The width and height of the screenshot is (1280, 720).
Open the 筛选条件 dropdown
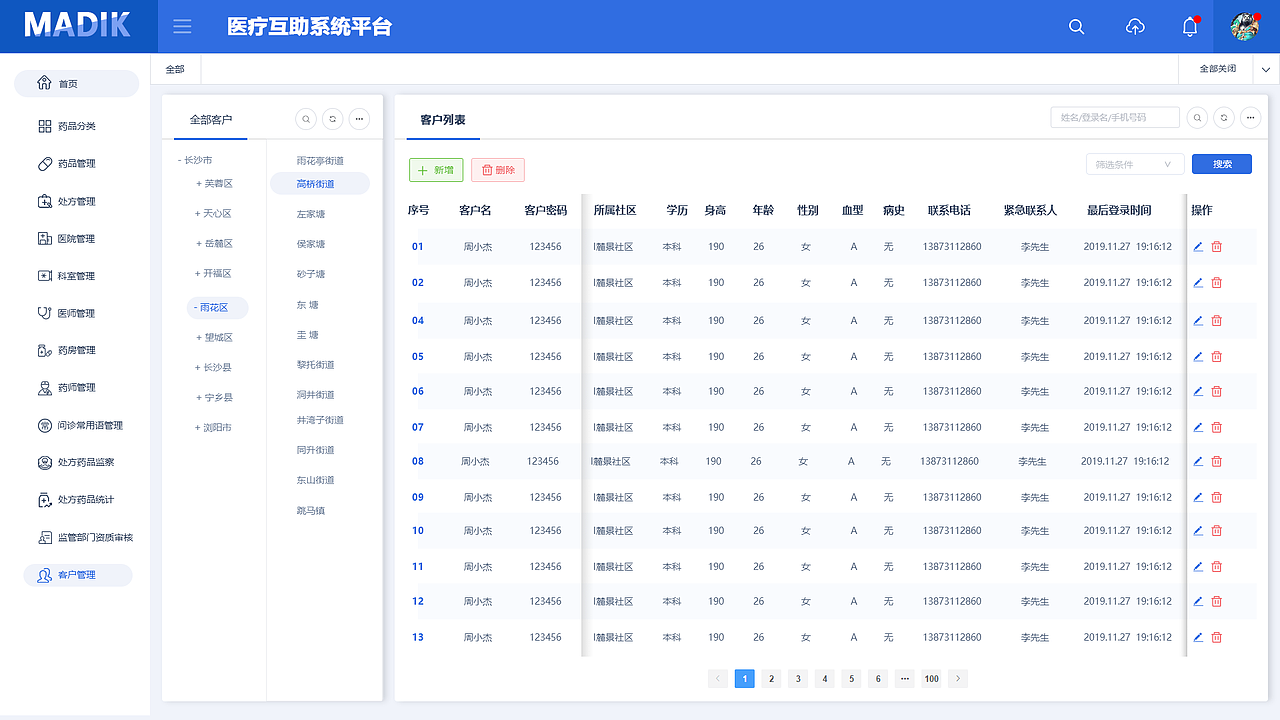pos(1134,163)
